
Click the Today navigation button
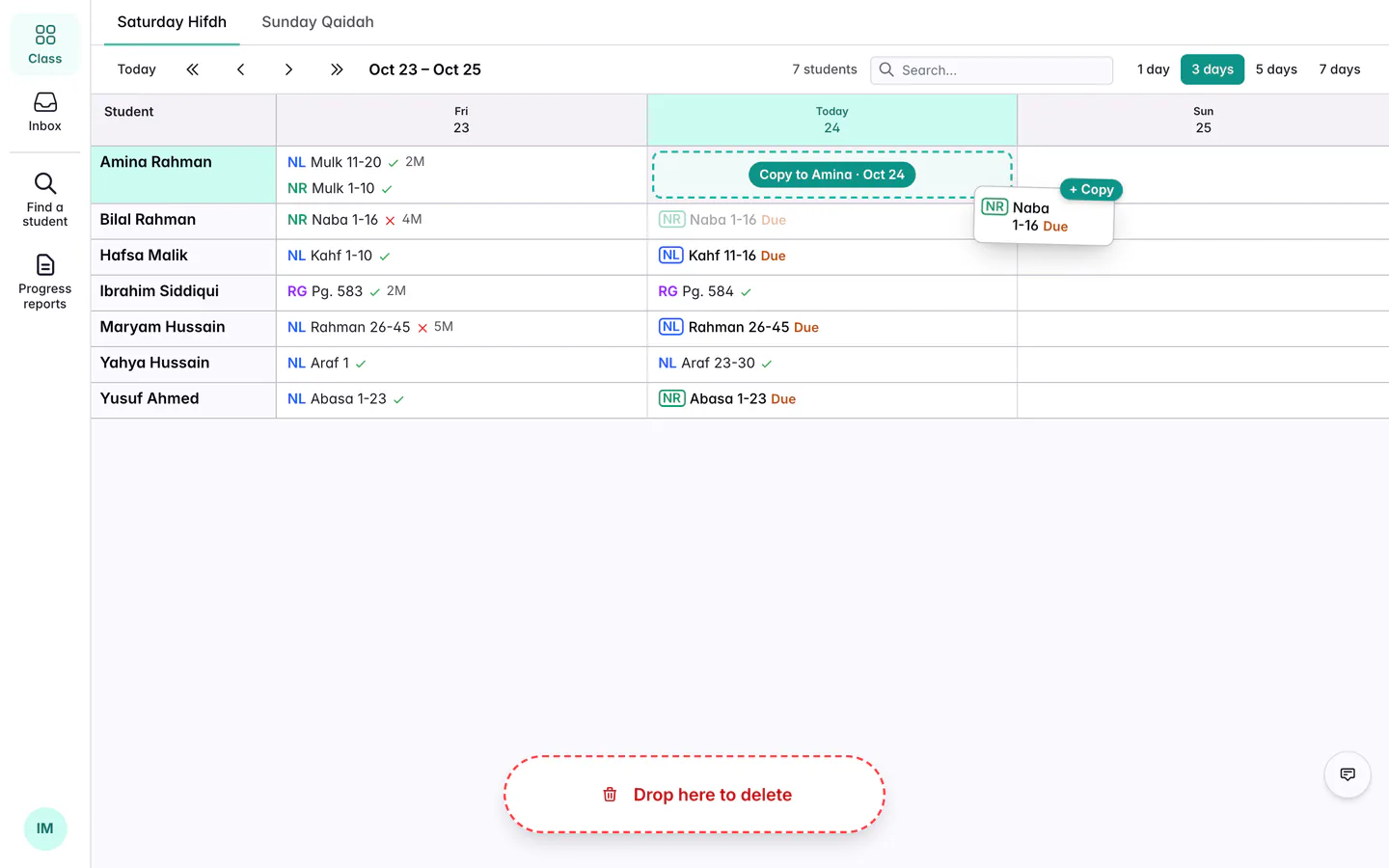tap(137, 69)
